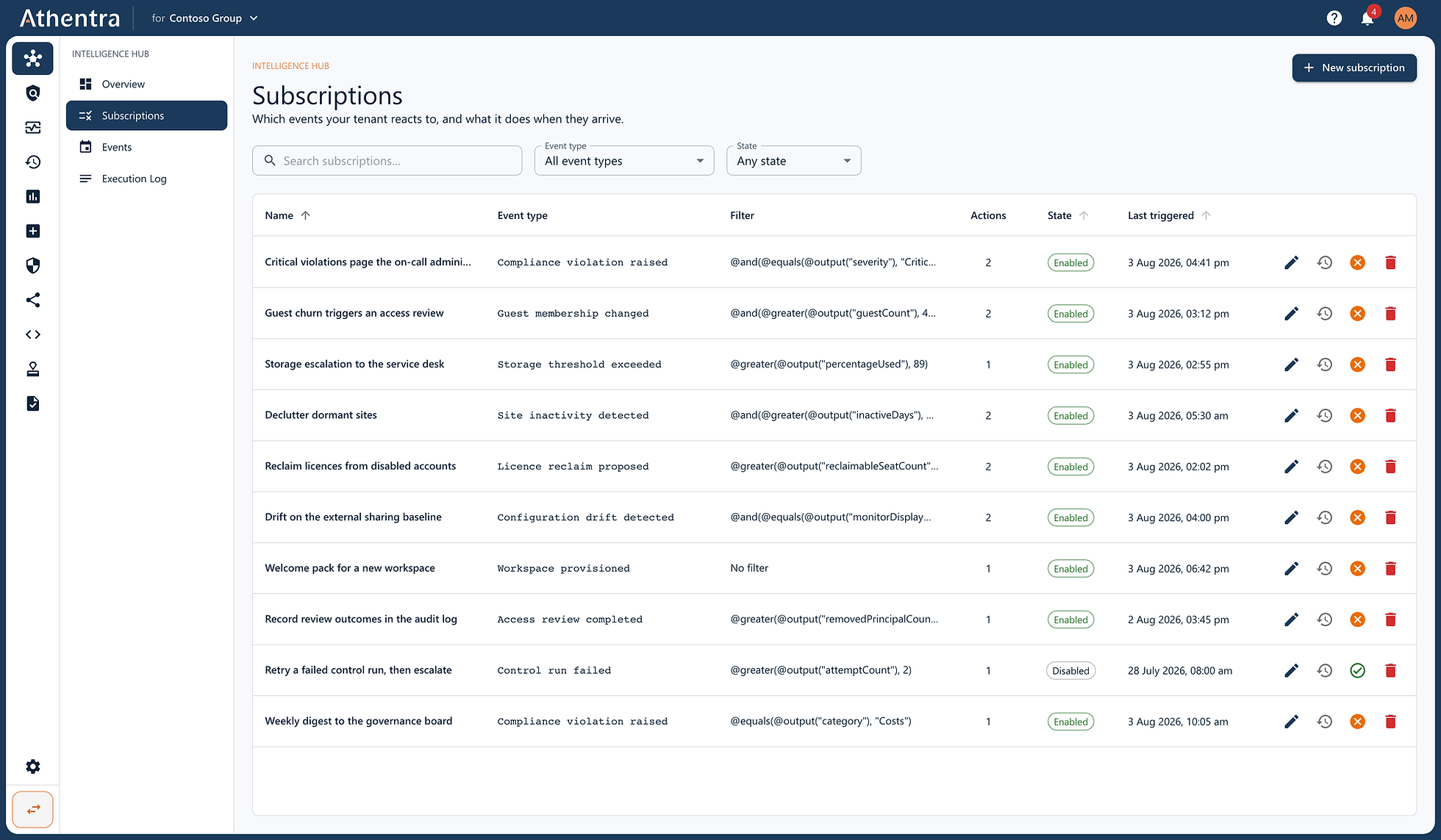Sort table by Name column
Image resolution: width=1441 pixels, height=840 pixels.
(287, 215)
